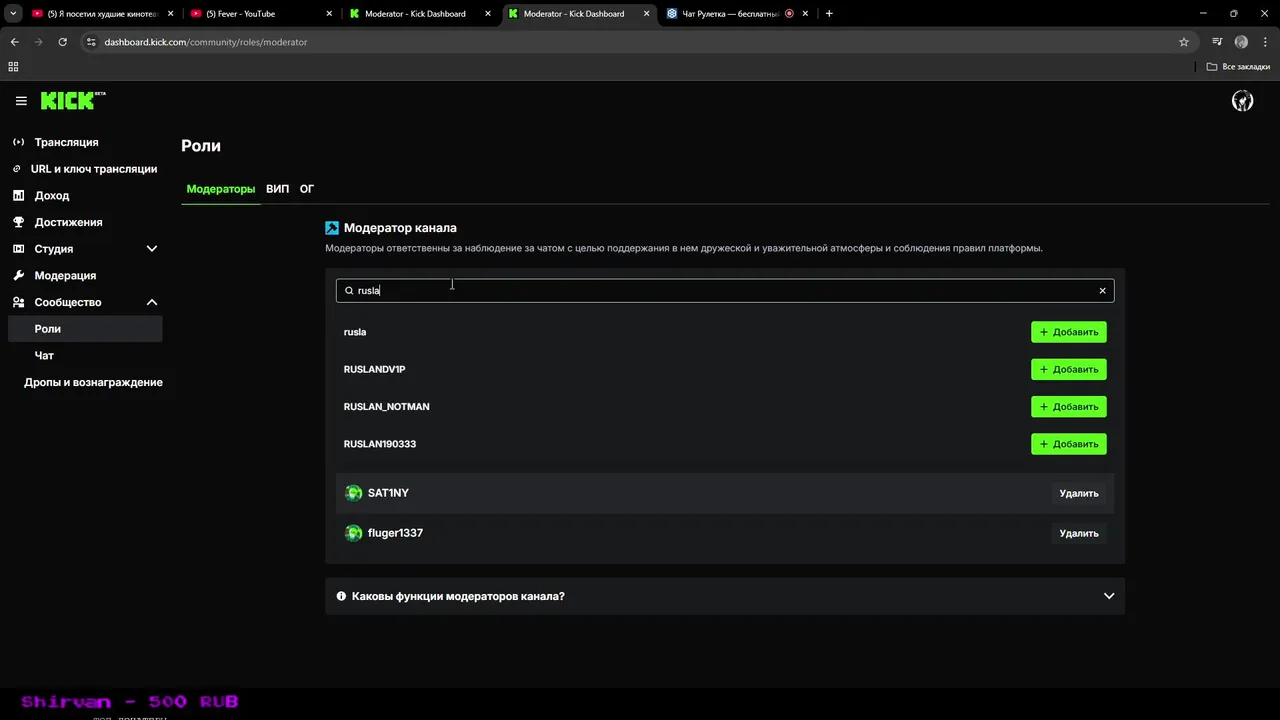Click the Сообщество people icon
This screenshot has height=720, width=1280.
tap(18, 302)
